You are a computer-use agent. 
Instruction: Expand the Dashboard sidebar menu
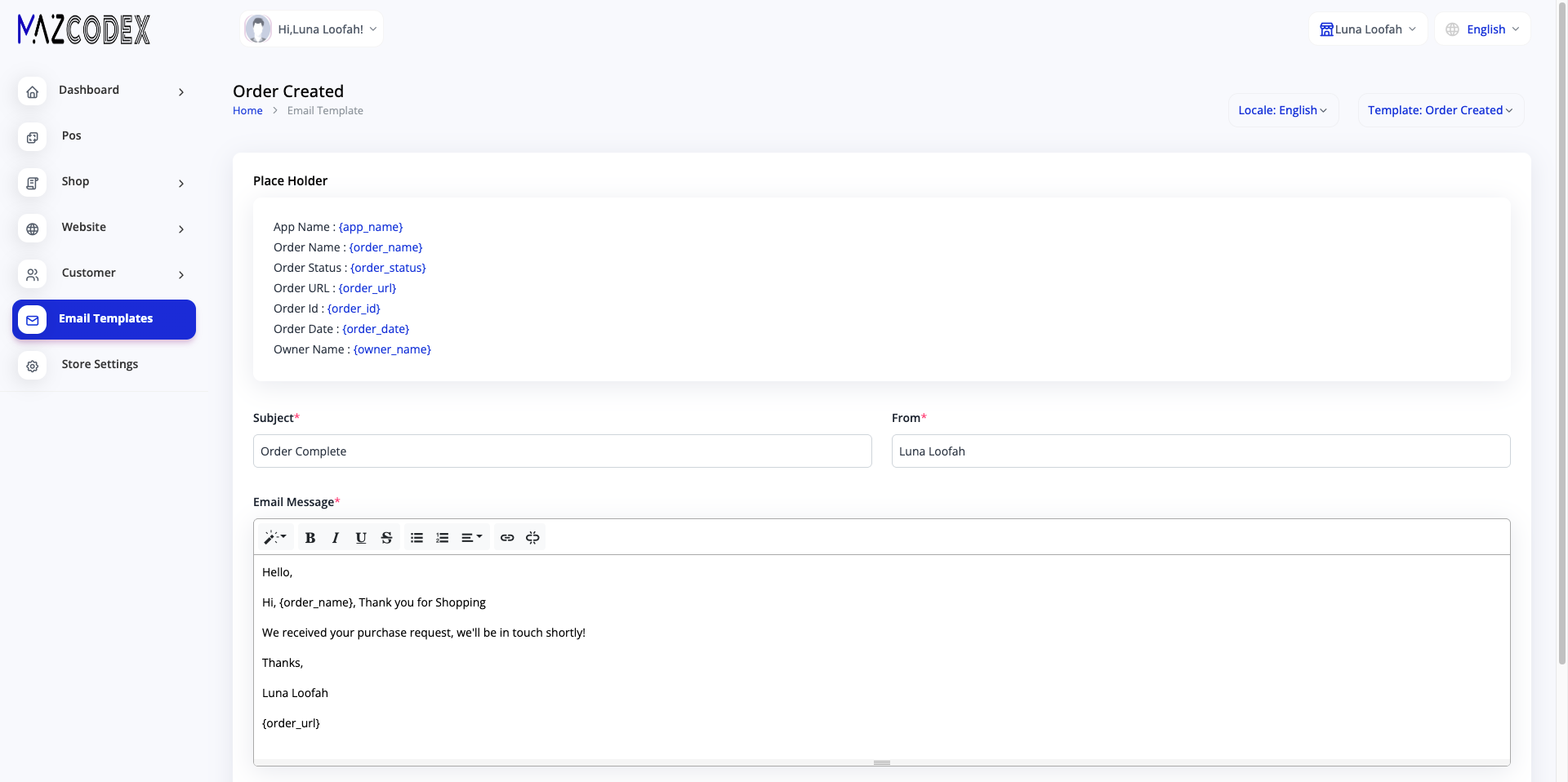pos(105,91)
